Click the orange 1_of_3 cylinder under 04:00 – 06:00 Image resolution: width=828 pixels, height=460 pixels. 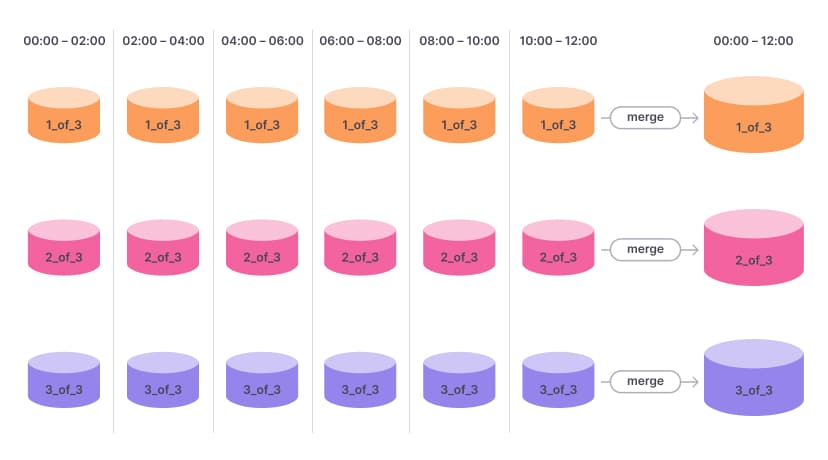point(262,117)
